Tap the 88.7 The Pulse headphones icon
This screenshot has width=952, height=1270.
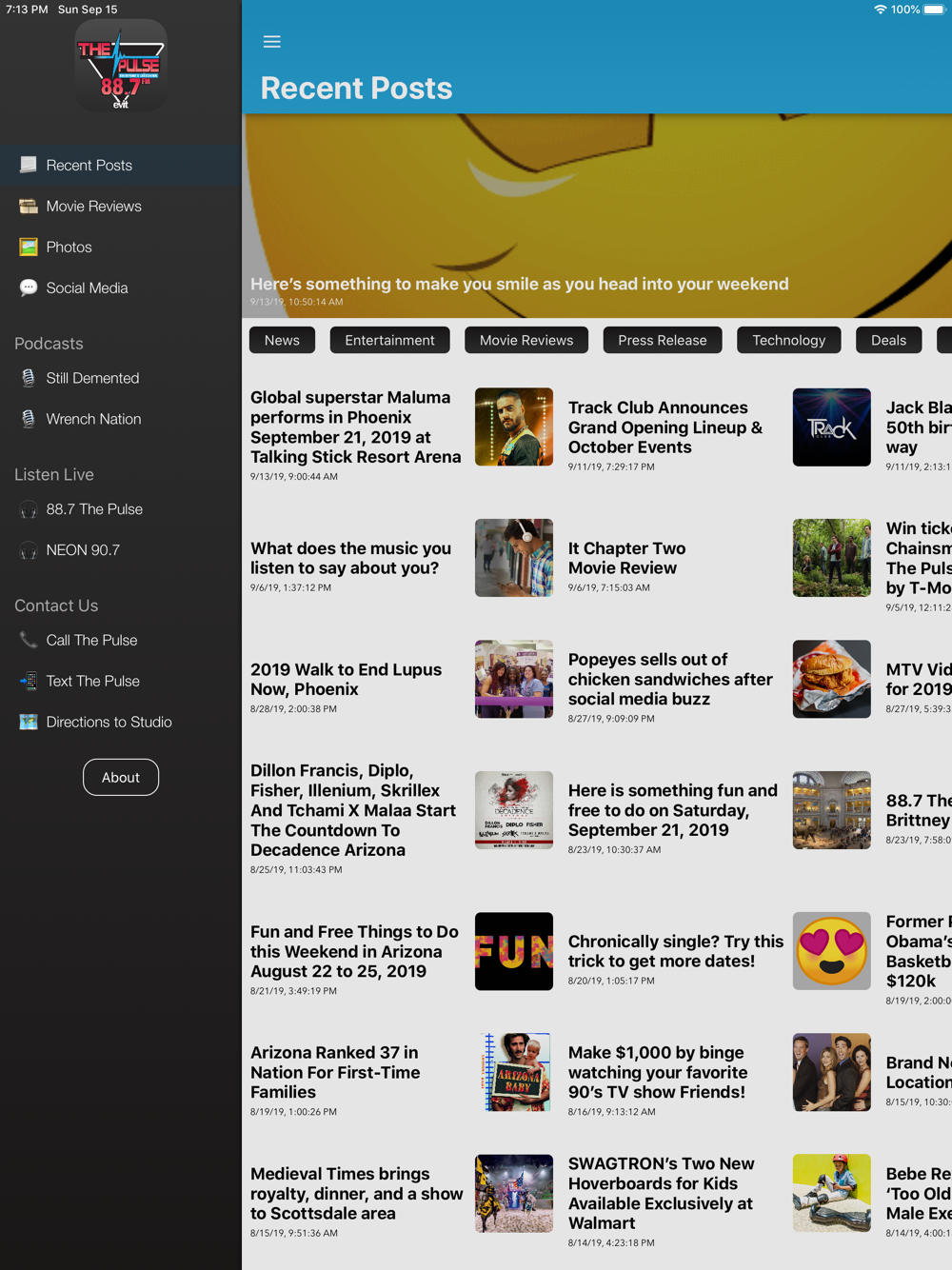point(29,510)
